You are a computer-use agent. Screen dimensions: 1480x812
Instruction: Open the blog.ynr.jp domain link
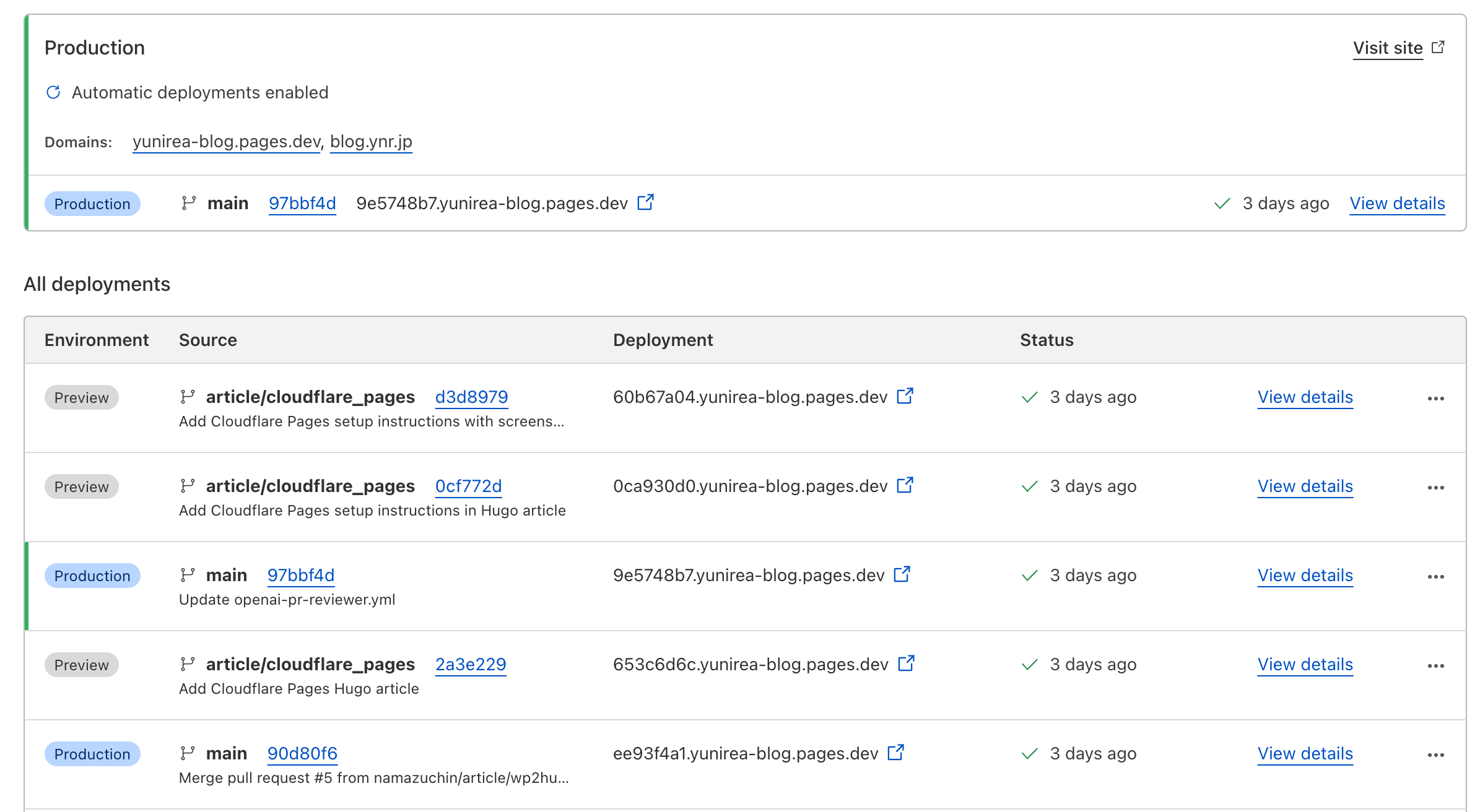coord(371,142)
